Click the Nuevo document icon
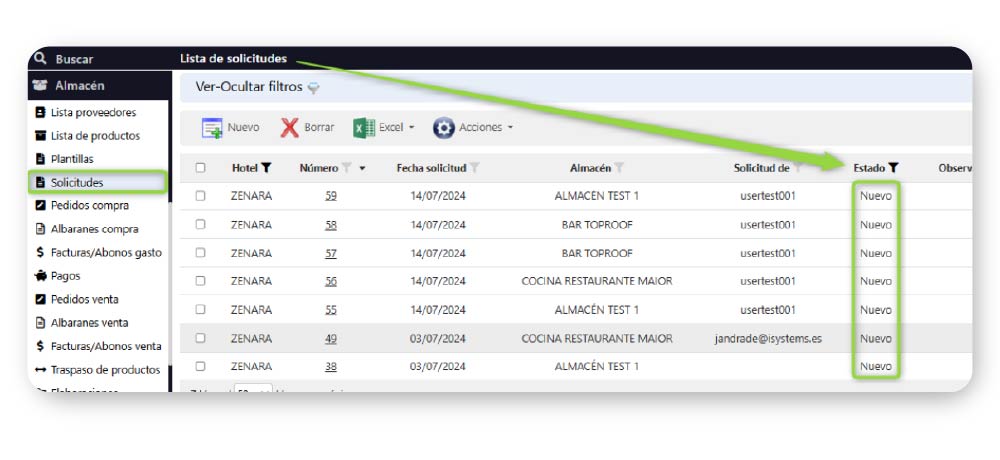The width and height of the screenshot is (1000, 460). pyautogui.click(x=212, y=128)
